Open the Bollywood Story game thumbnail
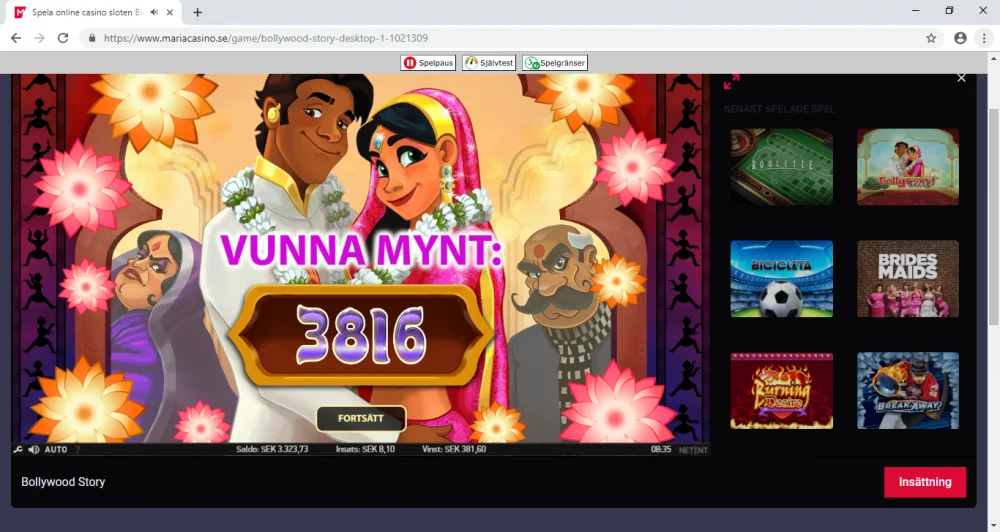 908,167
